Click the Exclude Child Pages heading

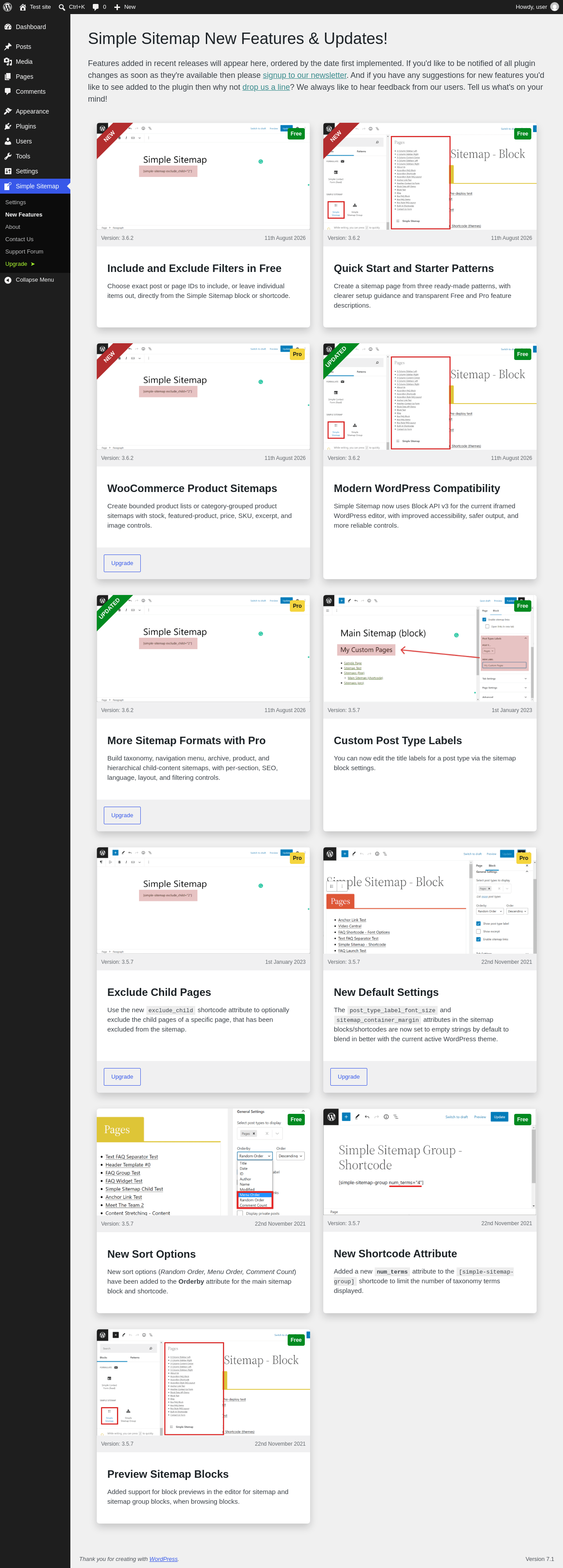(159, 992)
